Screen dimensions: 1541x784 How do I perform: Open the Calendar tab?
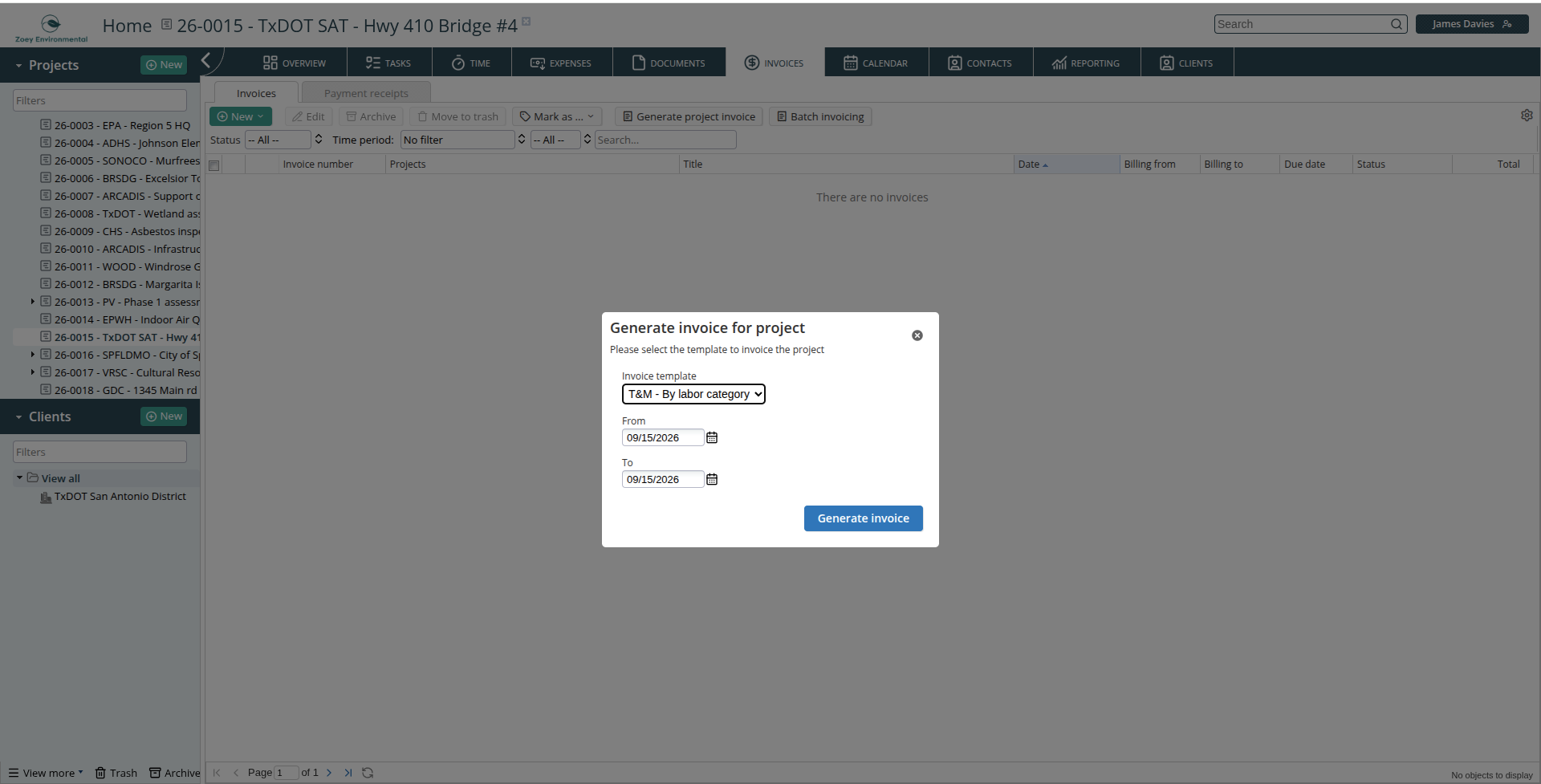(x=876, y=63)
